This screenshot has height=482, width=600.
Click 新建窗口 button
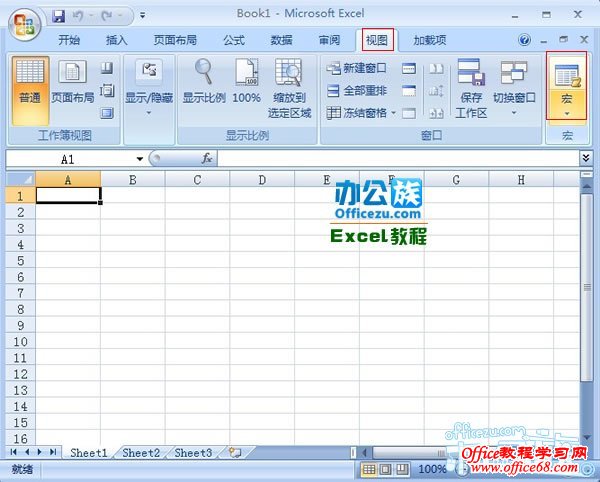pos(357,68)
